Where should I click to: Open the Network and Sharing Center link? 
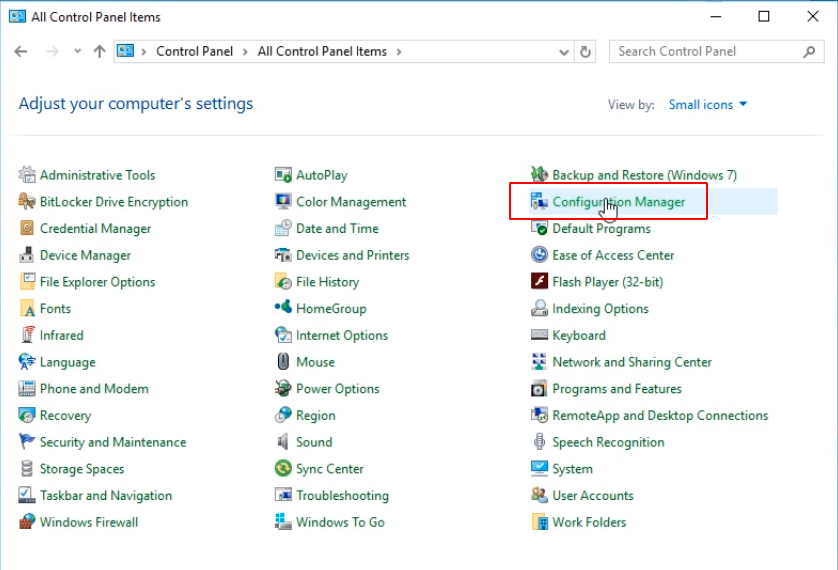[x=632, y=362]
